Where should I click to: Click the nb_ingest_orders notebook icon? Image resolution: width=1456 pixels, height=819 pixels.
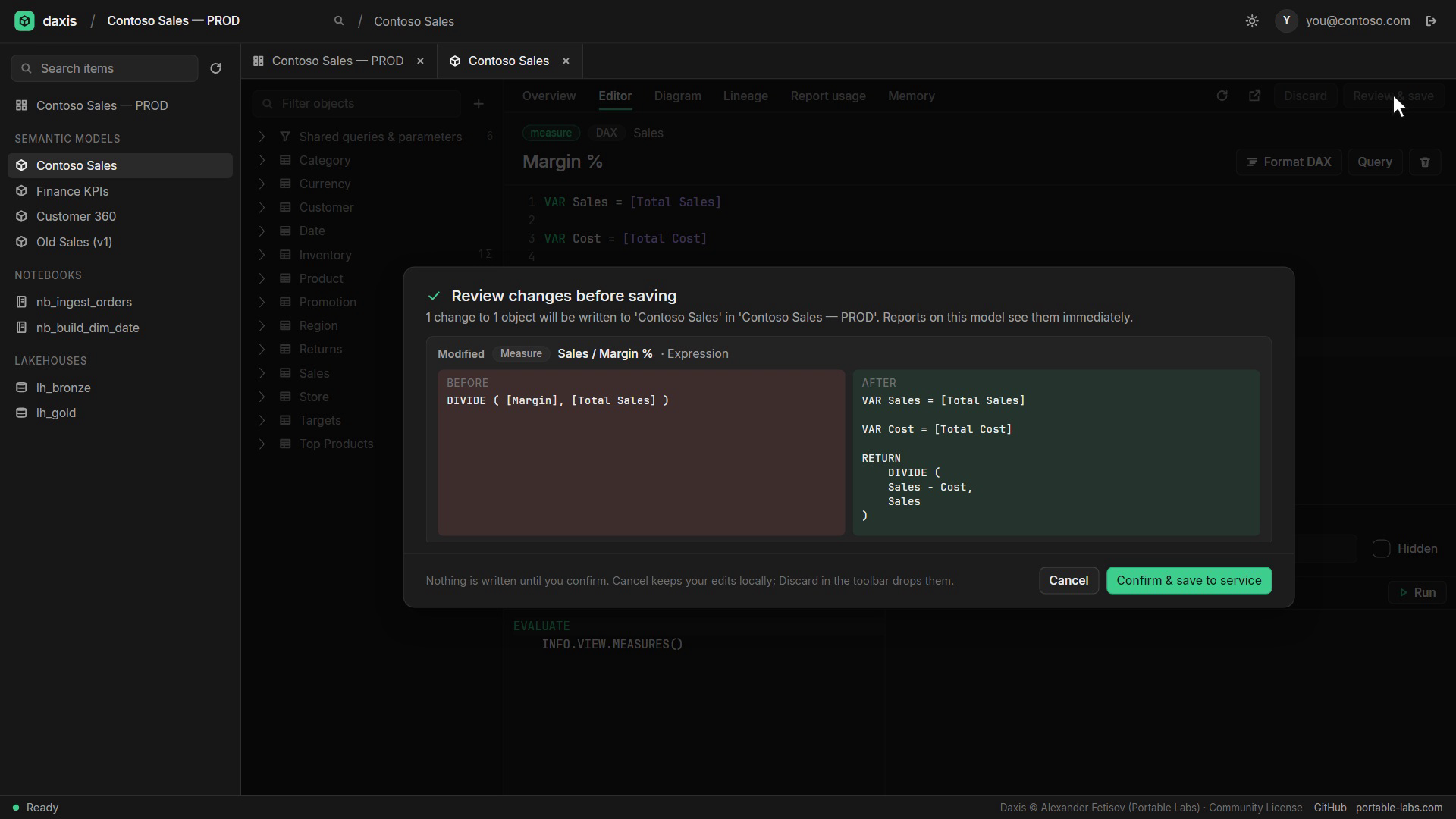(21, 302)
